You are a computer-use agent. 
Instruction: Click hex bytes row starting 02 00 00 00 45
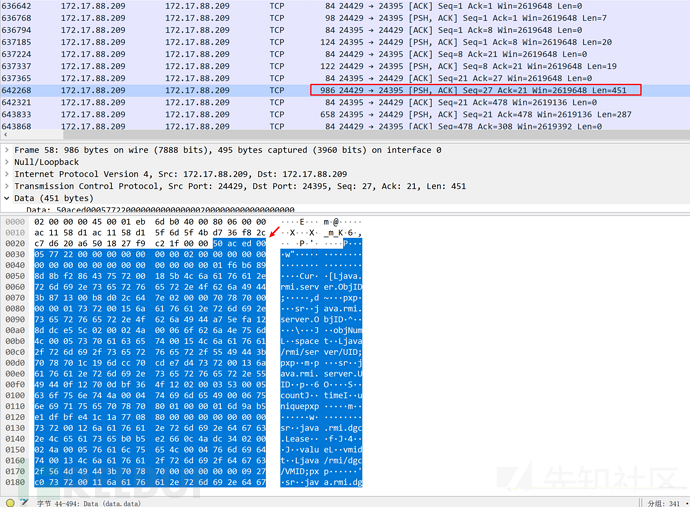coord(150,222)
